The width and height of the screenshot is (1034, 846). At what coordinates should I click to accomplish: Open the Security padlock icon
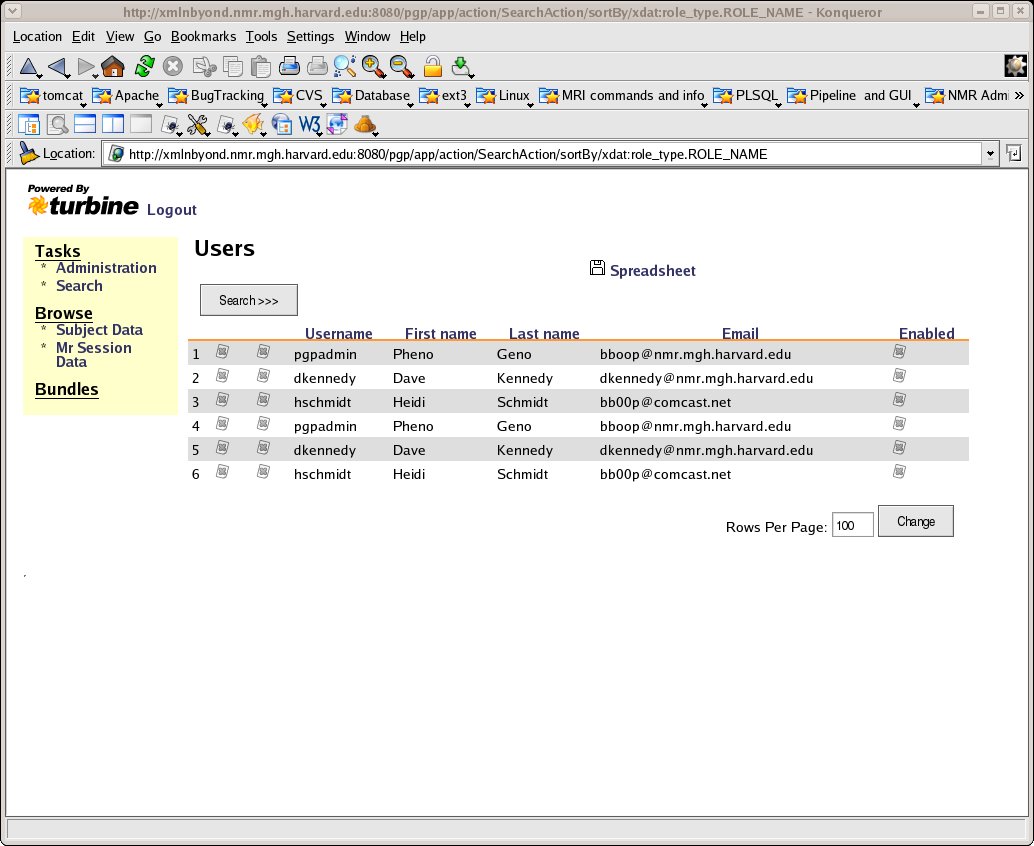432,67
